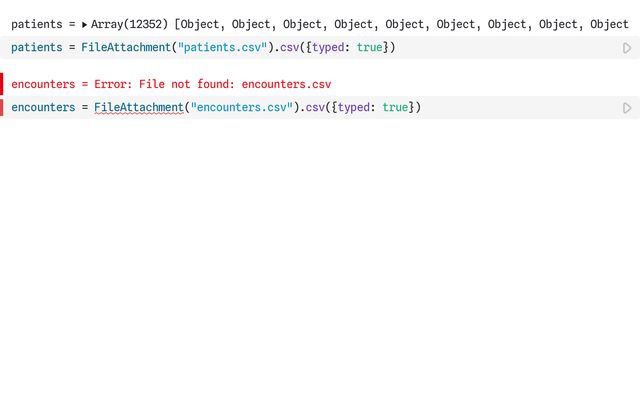Click the red error bar beside encounters output
Screen dimensions: 640x400
click(2, 84)
